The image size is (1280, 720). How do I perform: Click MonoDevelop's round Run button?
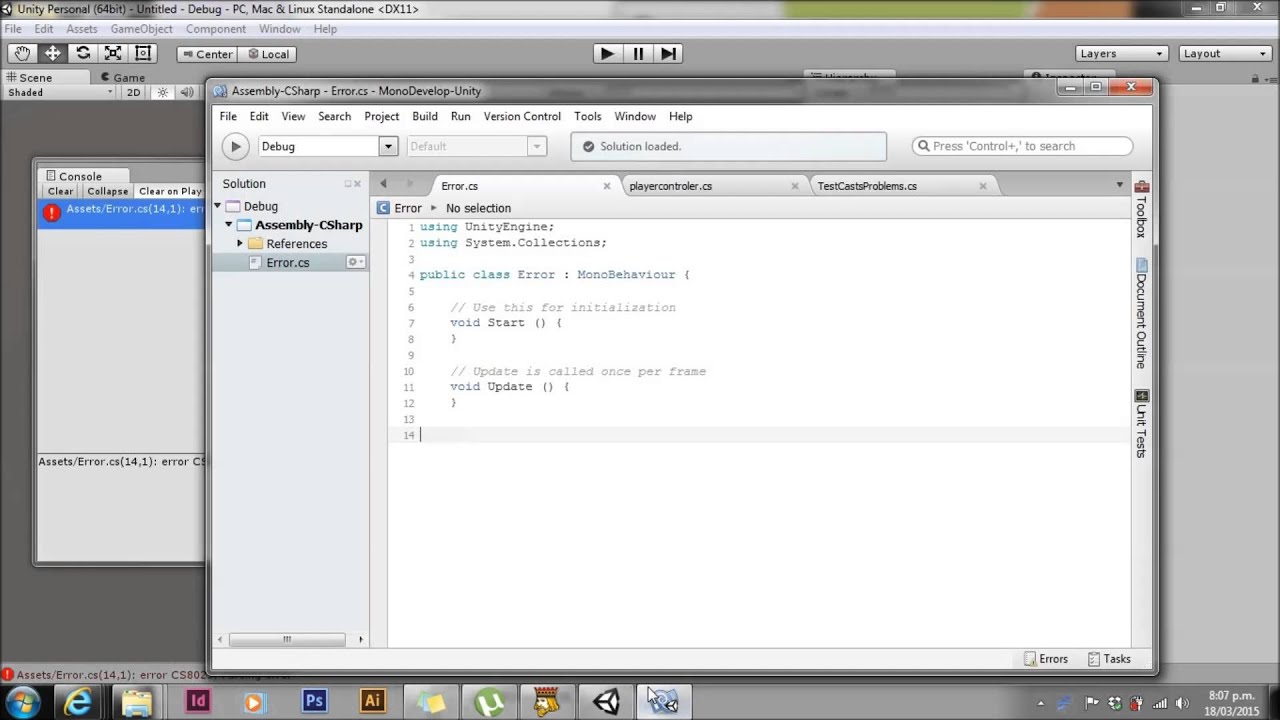pyautogui.click(x=235, y=146)
